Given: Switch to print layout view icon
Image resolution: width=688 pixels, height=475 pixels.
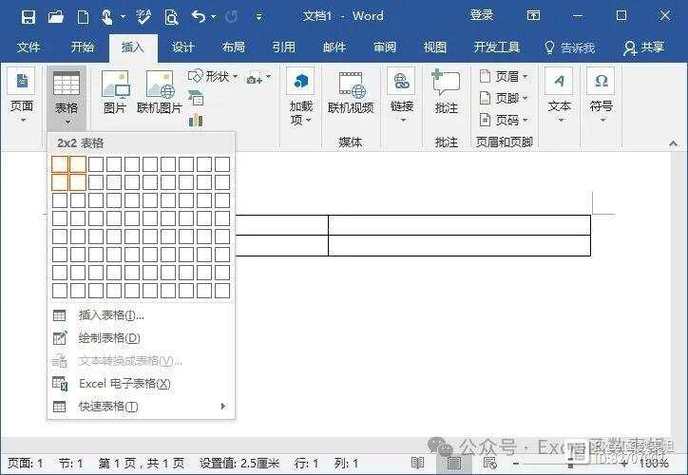Looking at the screenshot, I should click(x=454, y=463).
